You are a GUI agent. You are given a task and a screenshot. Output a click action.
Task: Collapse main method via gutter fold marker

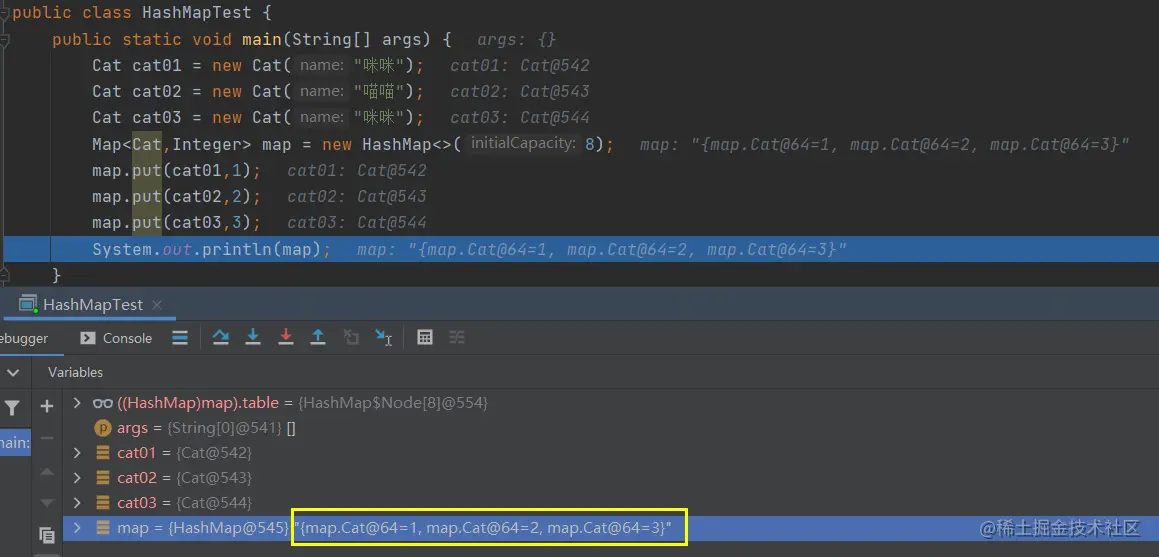pos(4,39)
